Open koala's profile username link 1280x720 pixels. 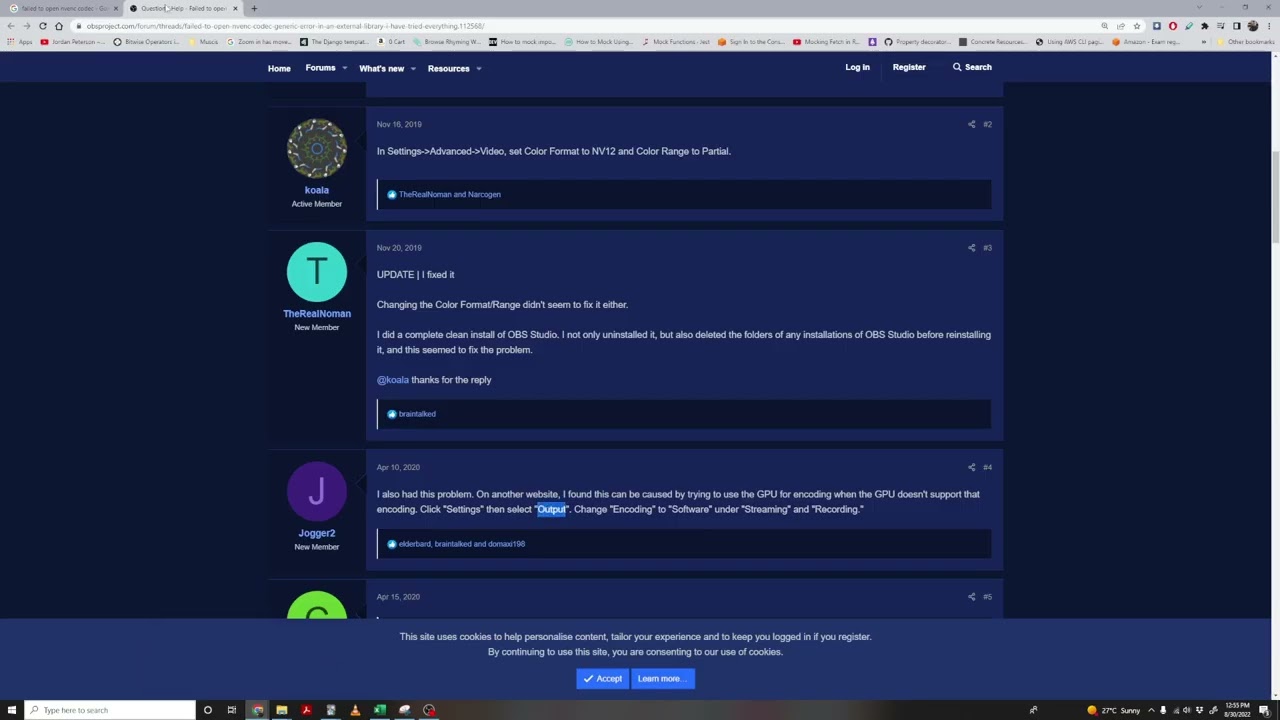316,190
